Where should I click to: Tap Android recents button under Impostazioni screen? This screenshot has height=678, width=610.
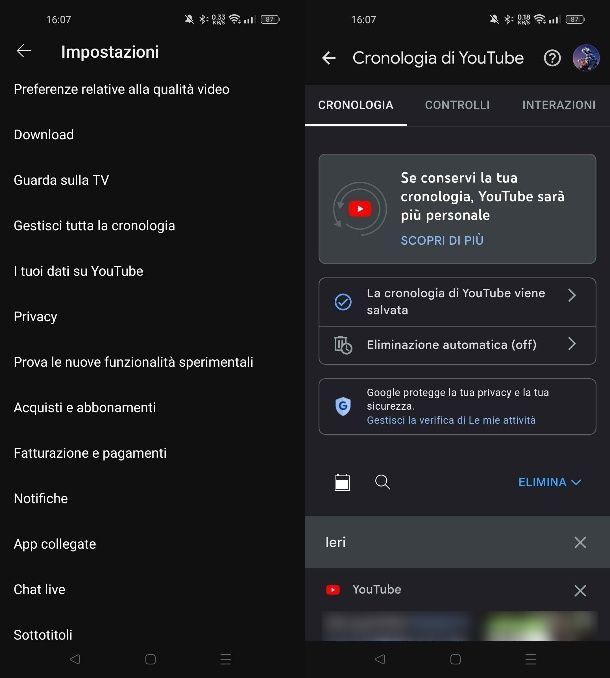click(x=226, y=659)
